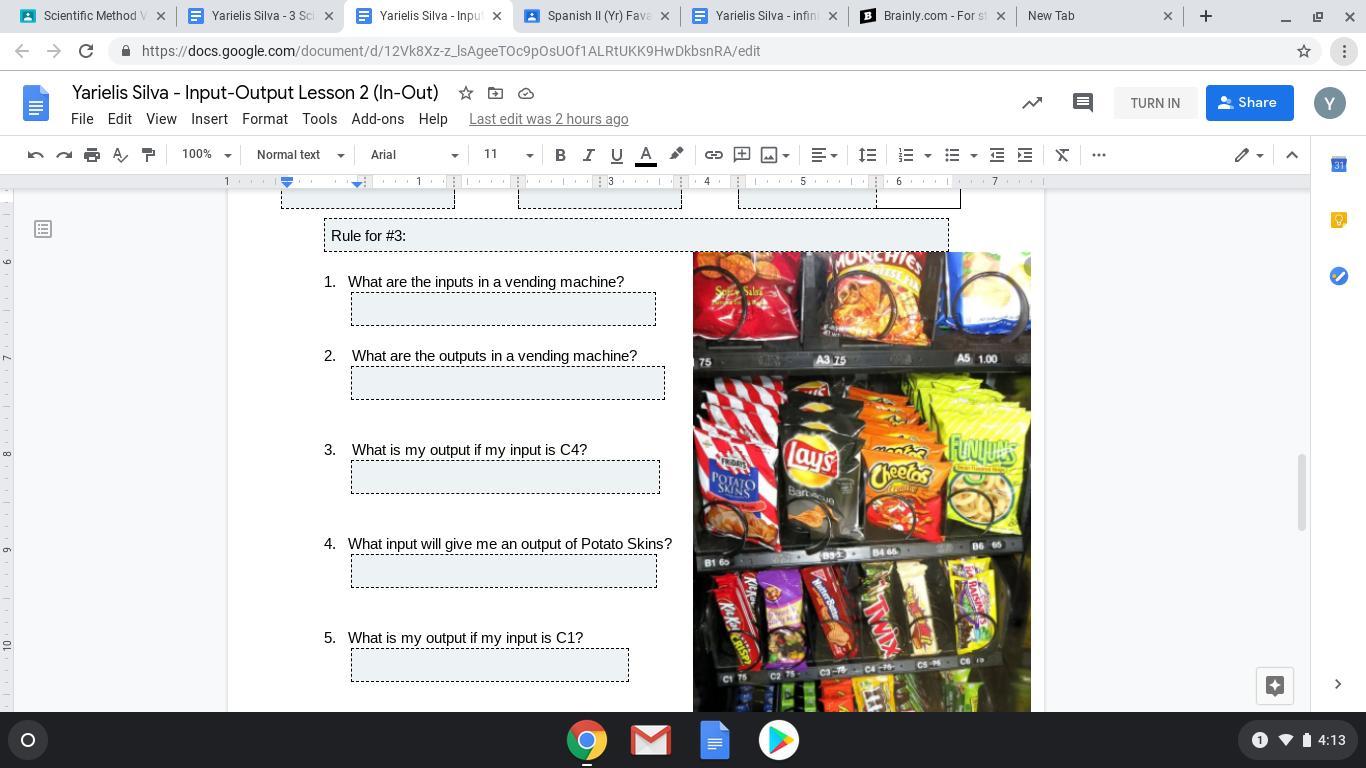
Task: Toggle underline formatting
Action: [x=616, y=155]
